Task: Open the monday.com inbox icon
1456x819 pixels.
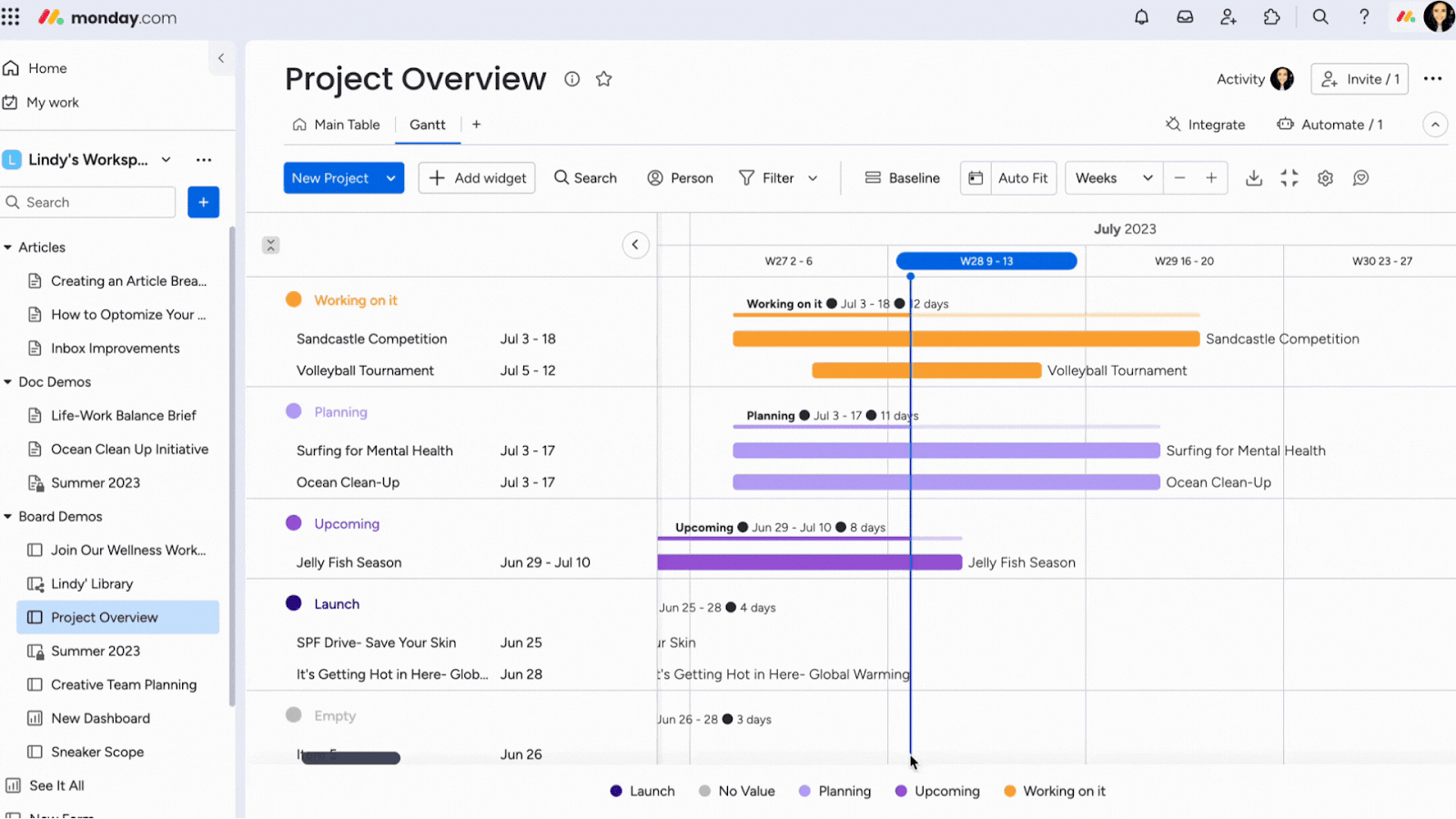Action: 1185,16
